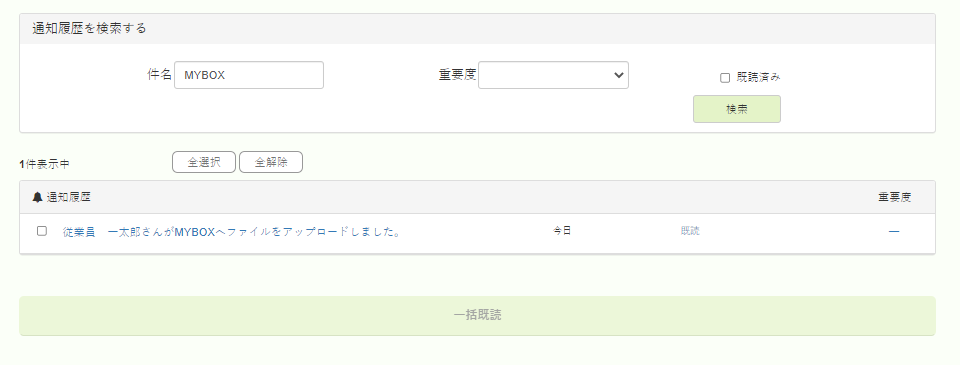Click the bell icon beside 通知履歴

point(37,197)
